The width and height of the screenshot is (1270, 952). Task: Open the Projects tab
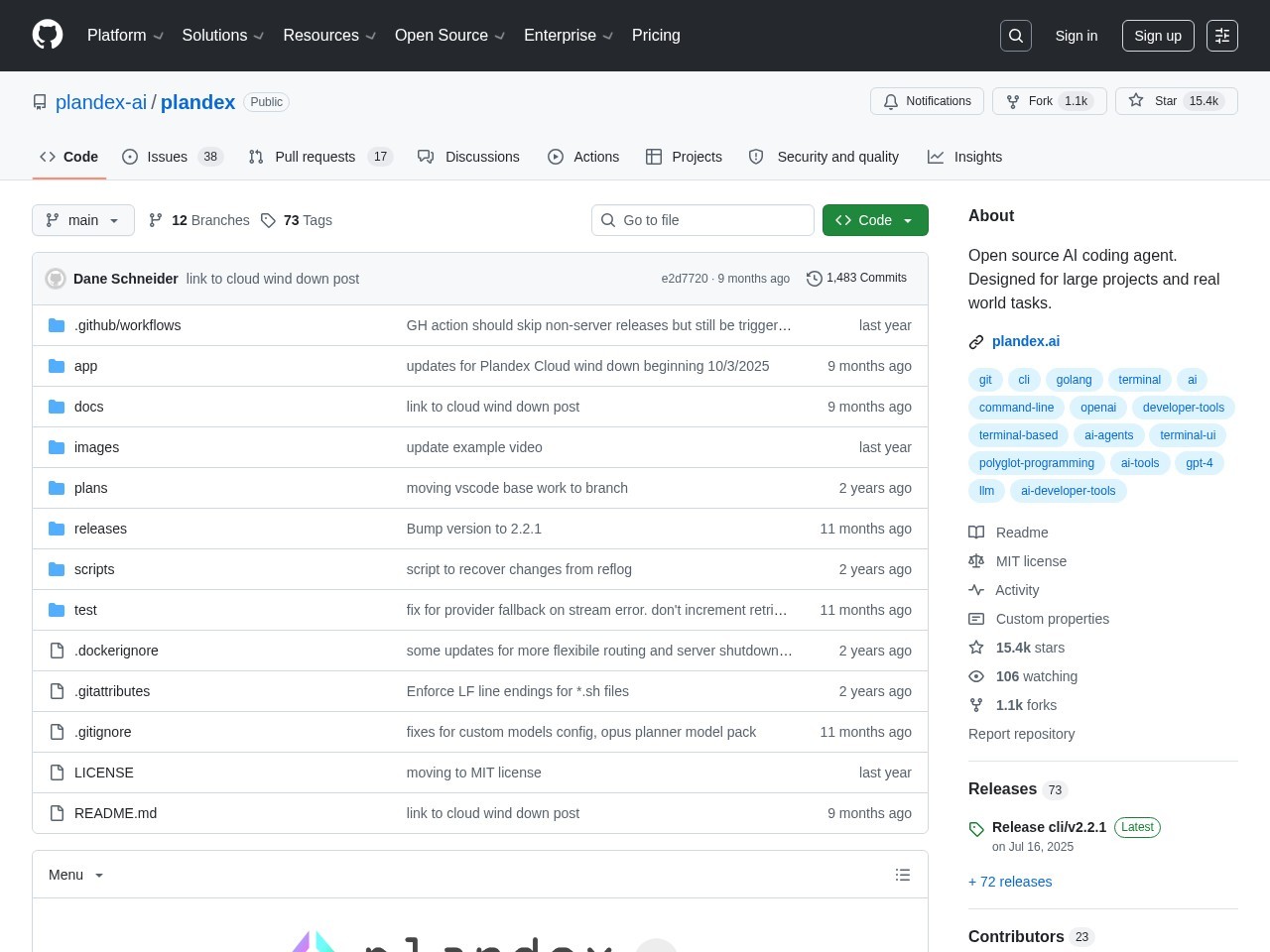pos(684,157)
